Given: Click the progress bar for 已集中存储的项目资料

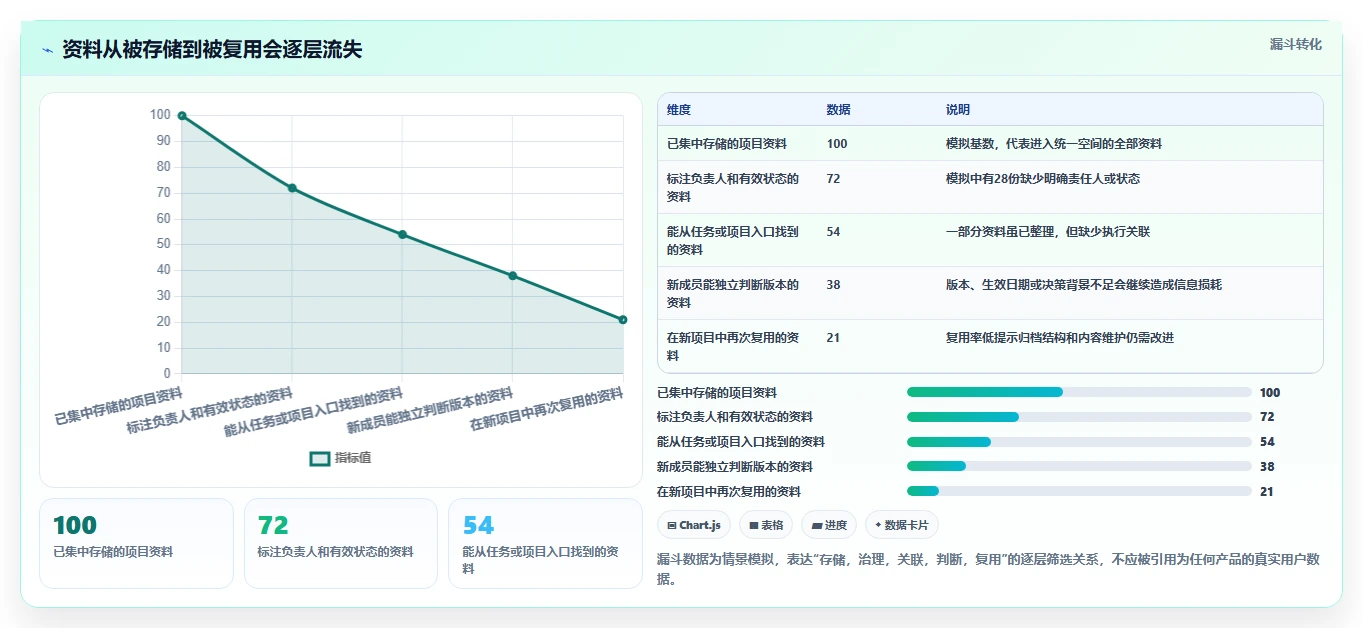Looking at the screenshot, I should tap(1079, 392).
